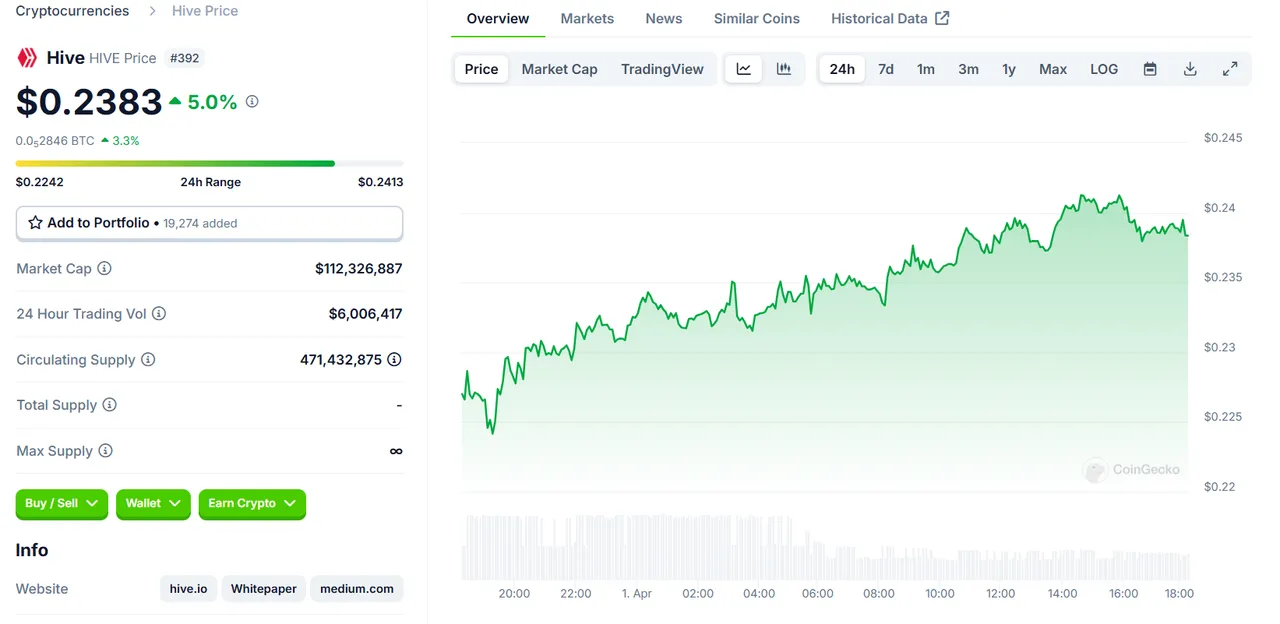
Task: Click the info icon next to 5.0% change
Action: tap(252, 102)
